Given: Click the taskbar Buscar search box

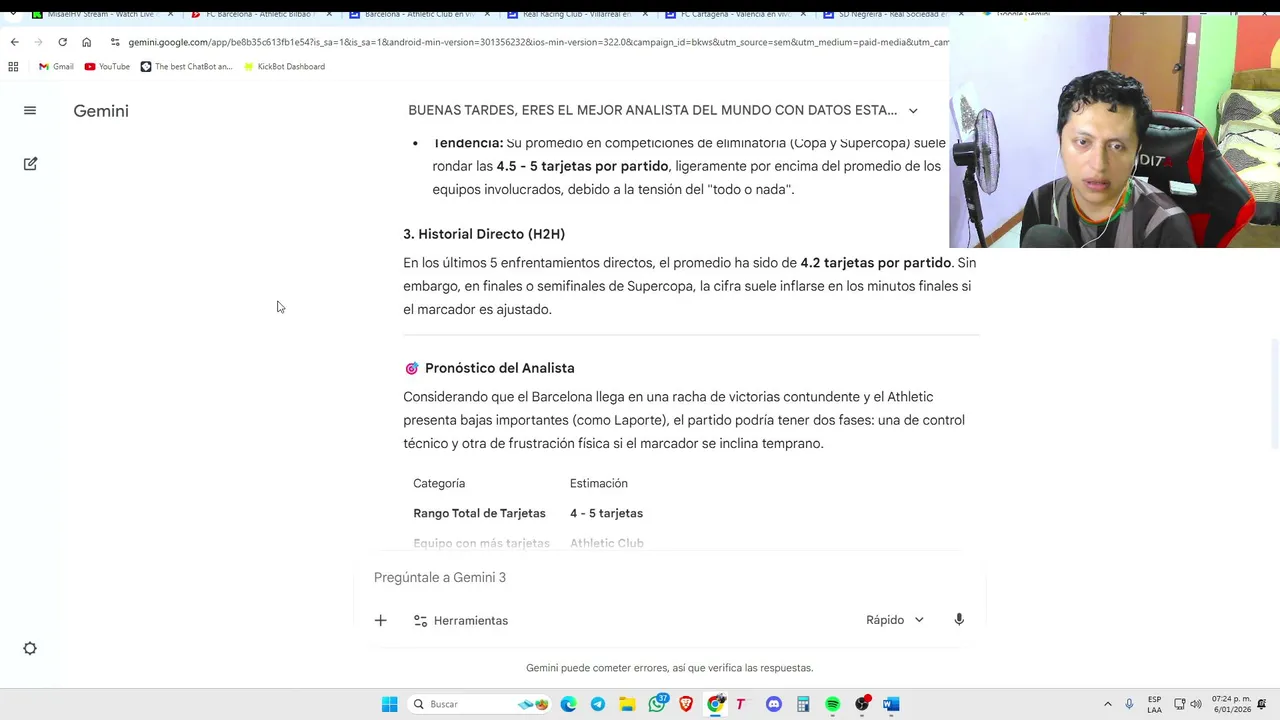Looking at the screenshot, I should click(x=481, y=704).
